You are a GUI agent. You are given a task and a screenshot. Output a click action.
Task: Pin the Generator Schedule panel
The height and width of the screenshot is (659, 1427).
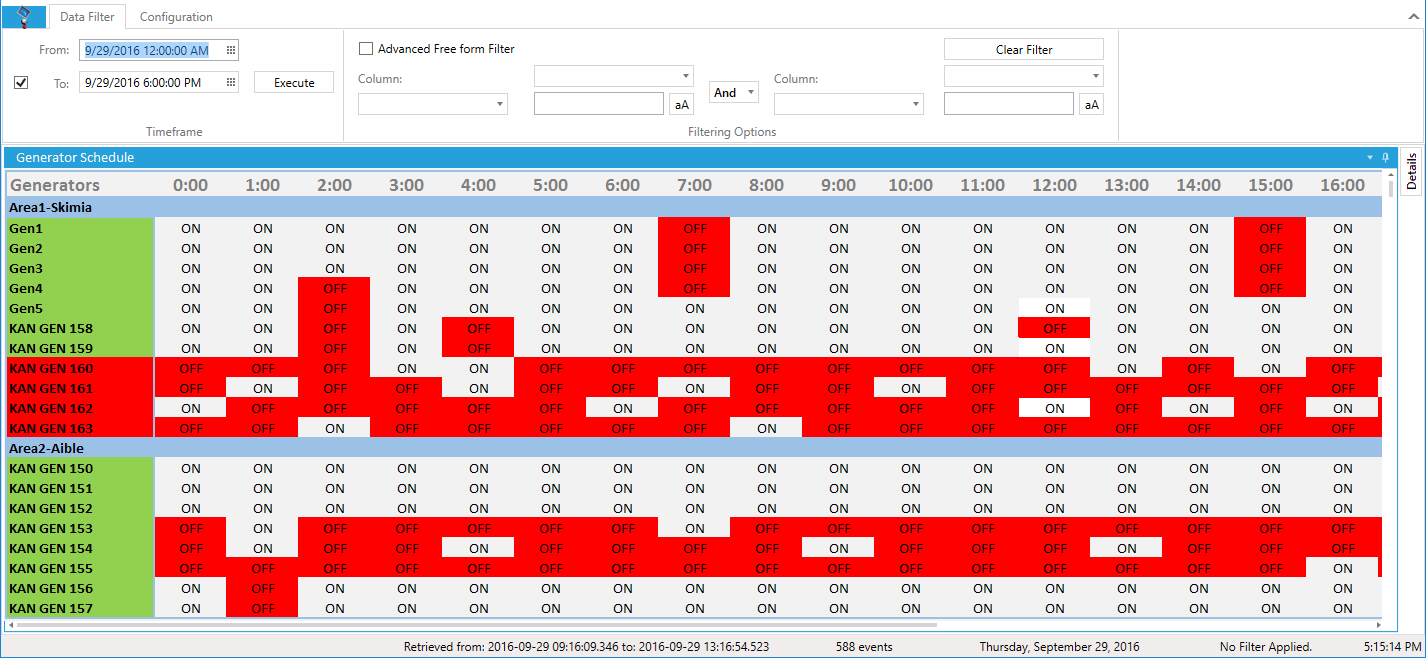click(1386, 158)
